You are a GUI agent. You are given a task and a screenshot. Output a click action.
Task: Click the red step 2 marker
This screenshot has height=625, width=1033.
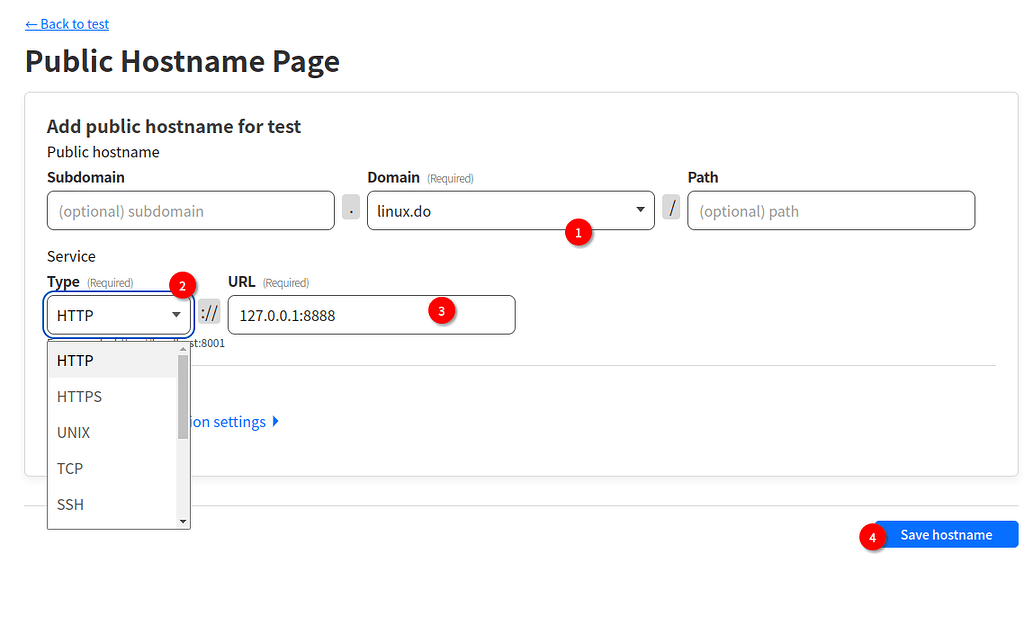181,286
